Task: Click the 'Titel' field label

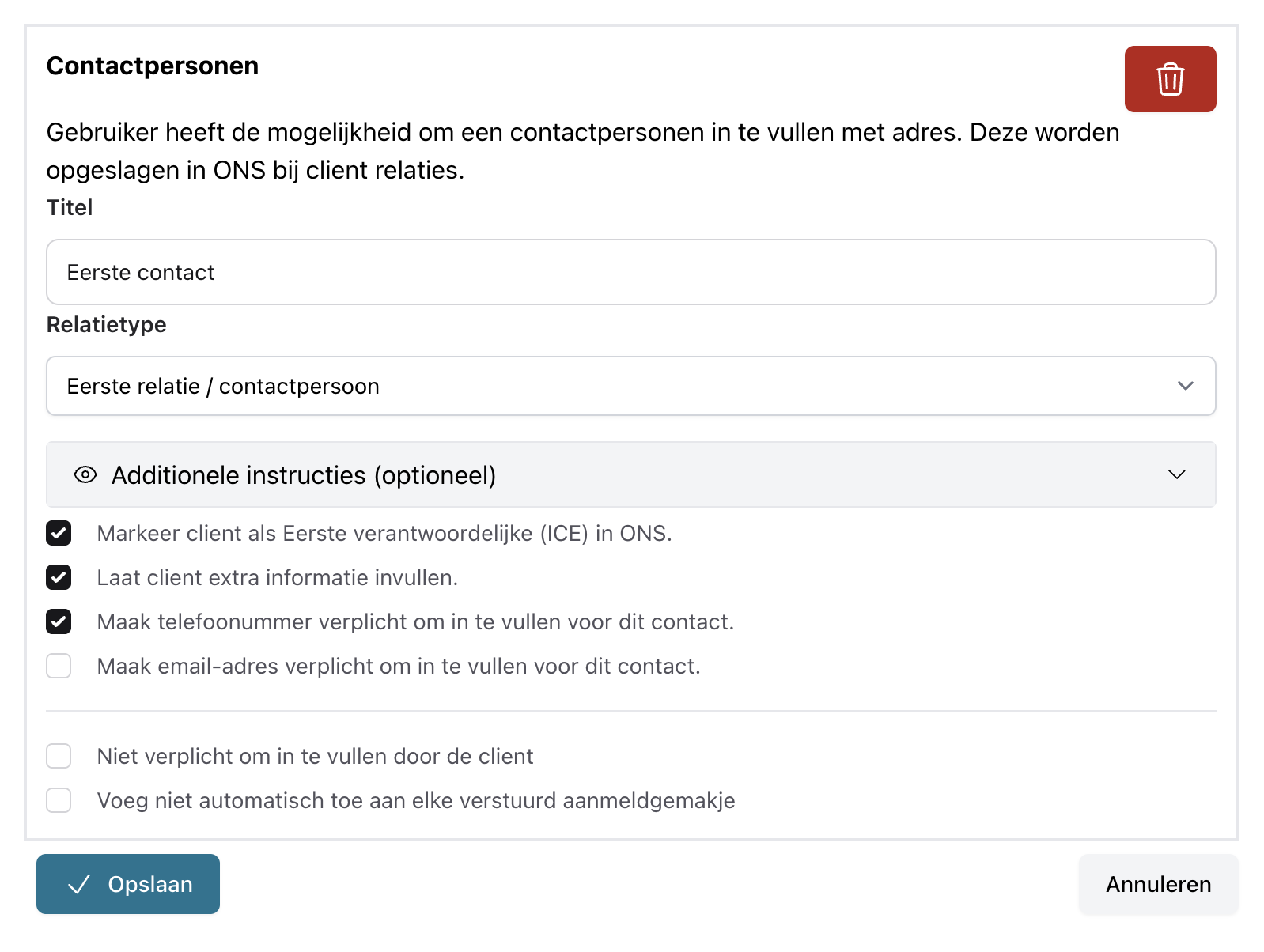Action: pyautogui.click(x=70, y=207)
